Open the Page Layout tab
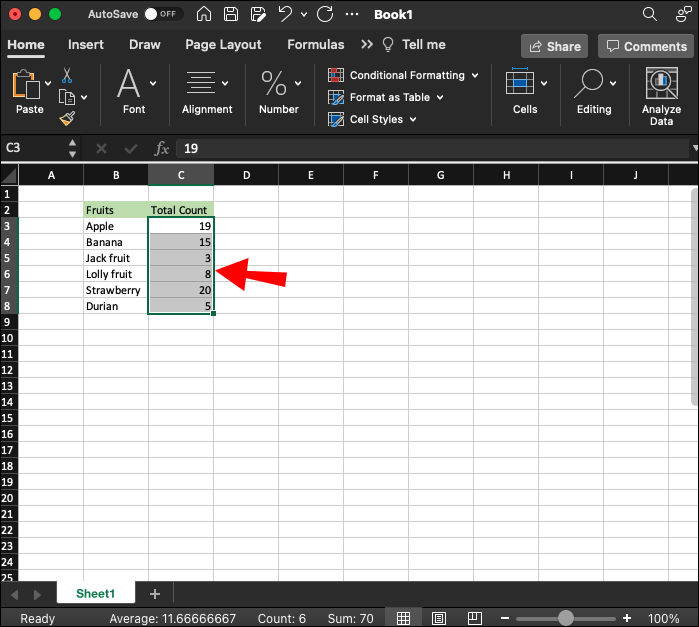The image size is (699, 627). (x=223, y=45)
